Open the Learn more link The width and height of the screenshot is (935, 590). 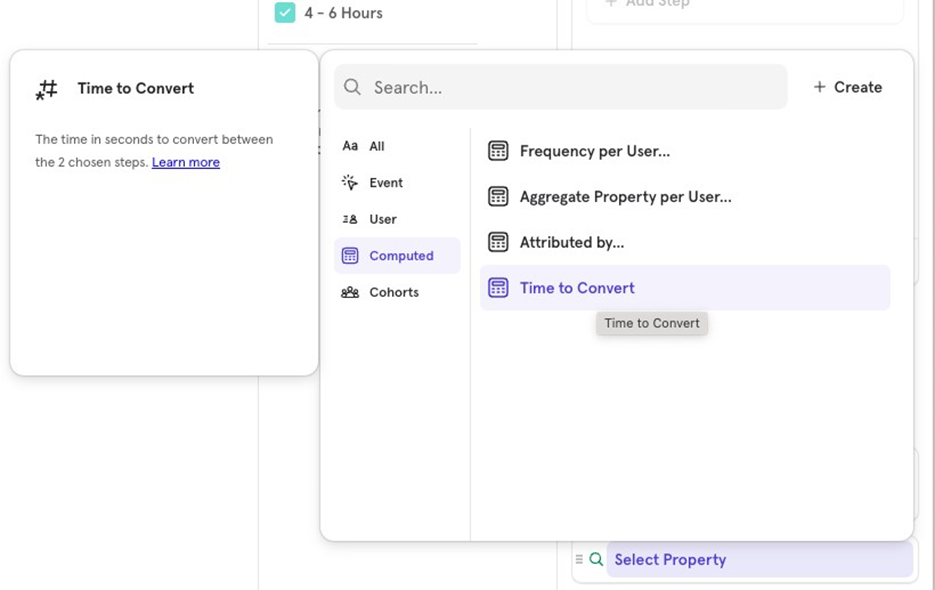point(185,163)
